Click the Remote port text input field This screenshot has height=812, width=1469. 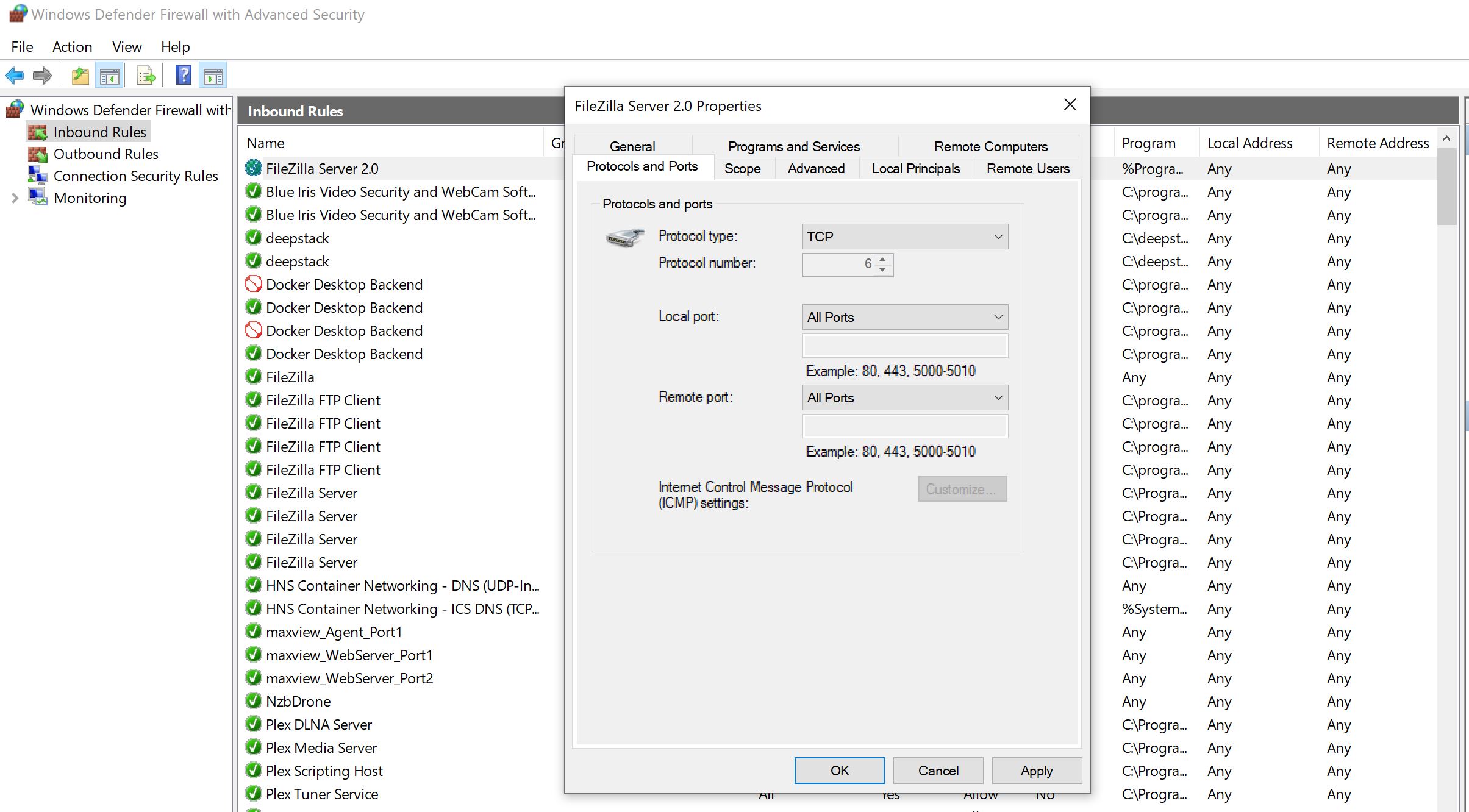[905, 426]
